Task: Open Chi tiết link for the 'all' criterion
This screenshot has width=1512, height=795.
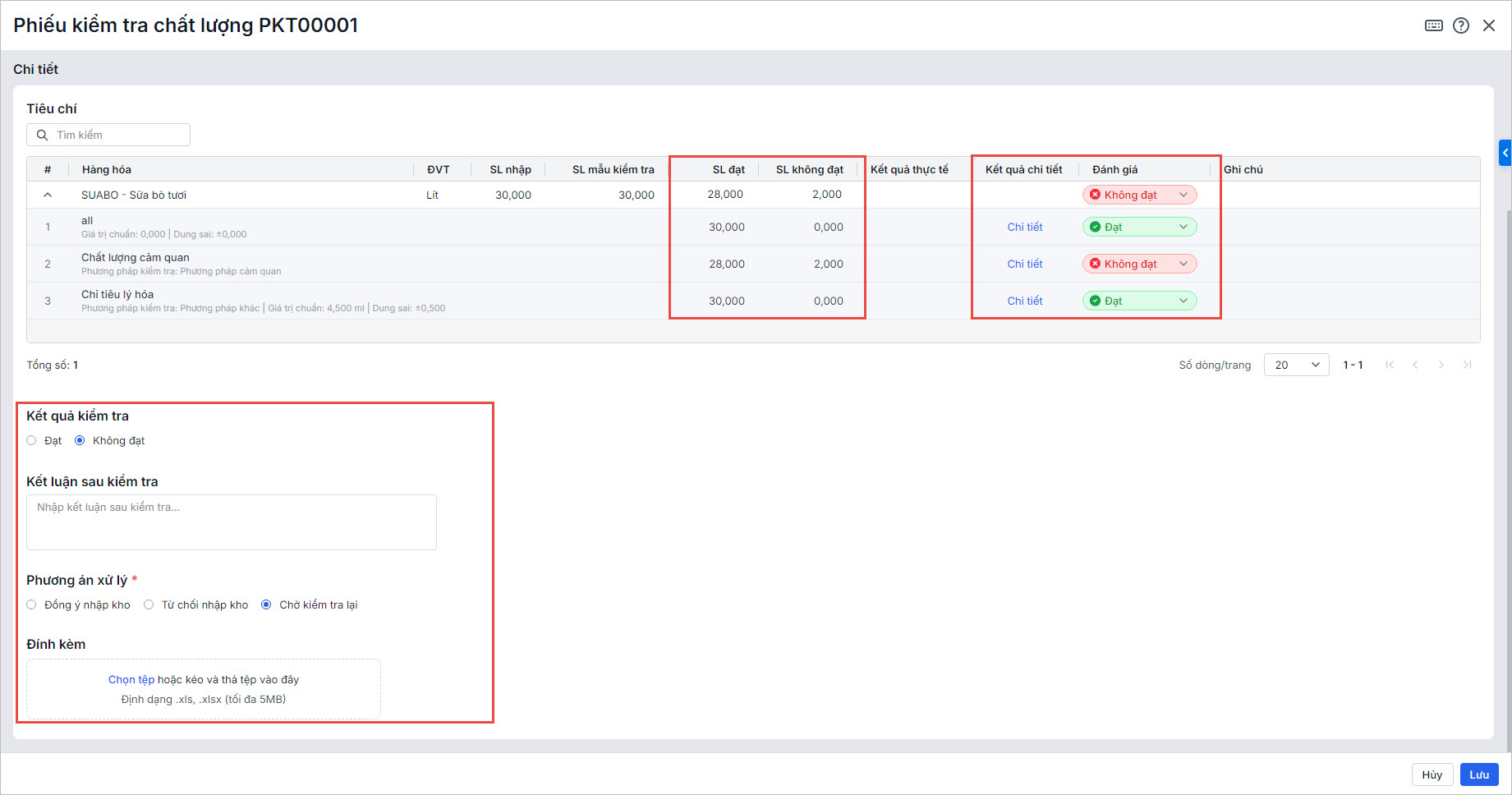Action: [1024, 227]
